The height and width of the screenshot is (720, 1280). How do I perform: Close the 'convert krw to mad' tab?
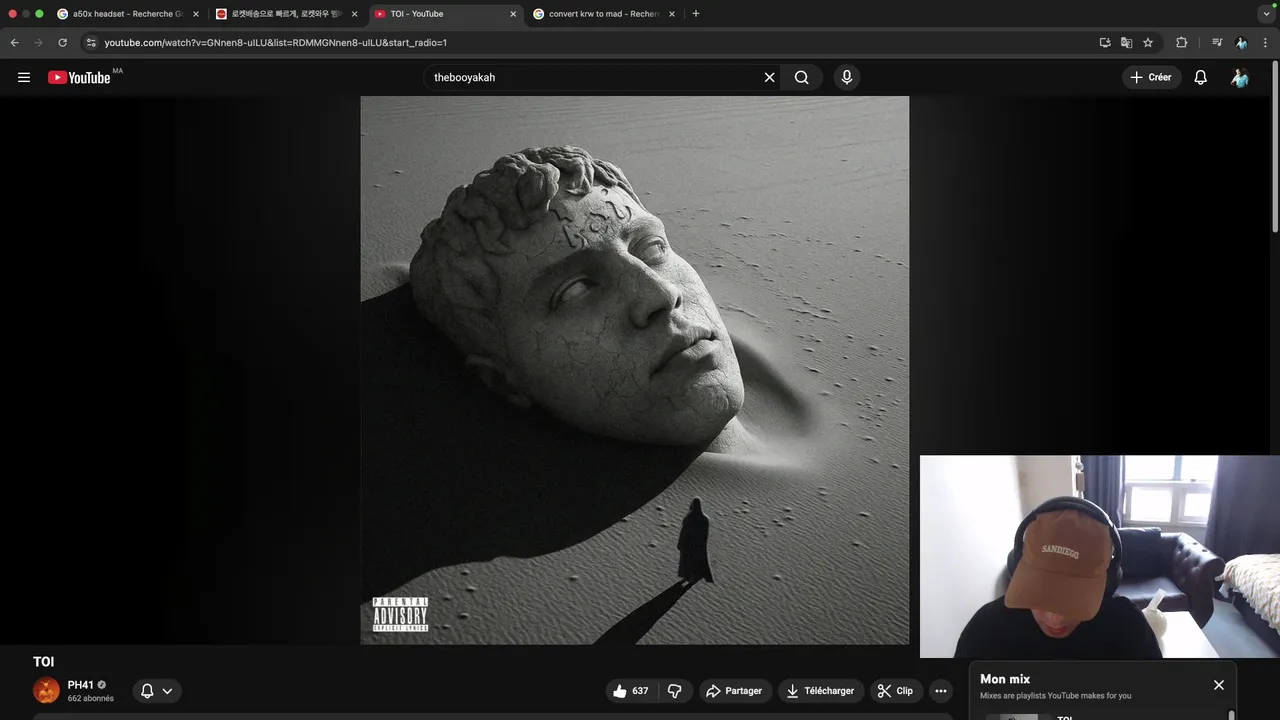coord(672,14)
